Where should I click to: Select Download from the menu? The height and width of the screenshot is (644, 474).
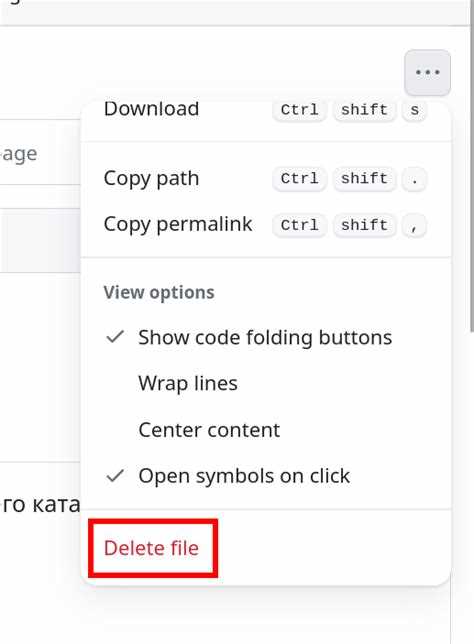266,110
